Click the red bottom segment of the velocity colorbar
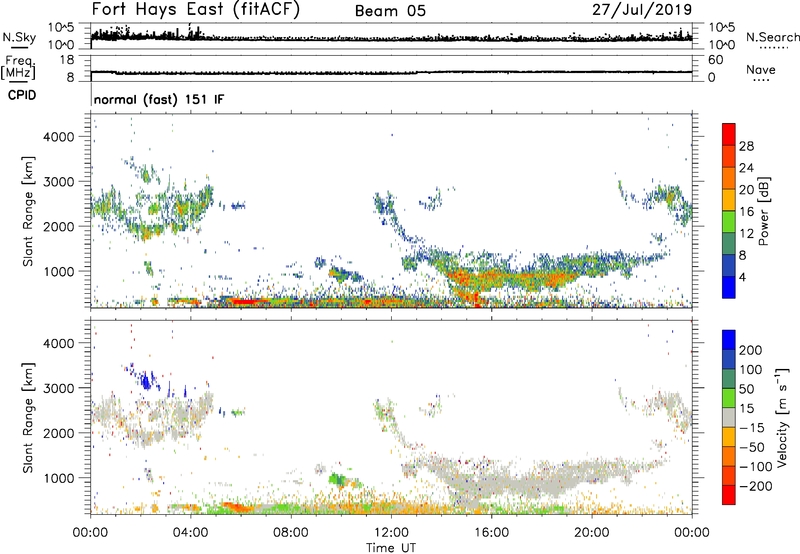The image size is (800, 554). pos(729,495)
